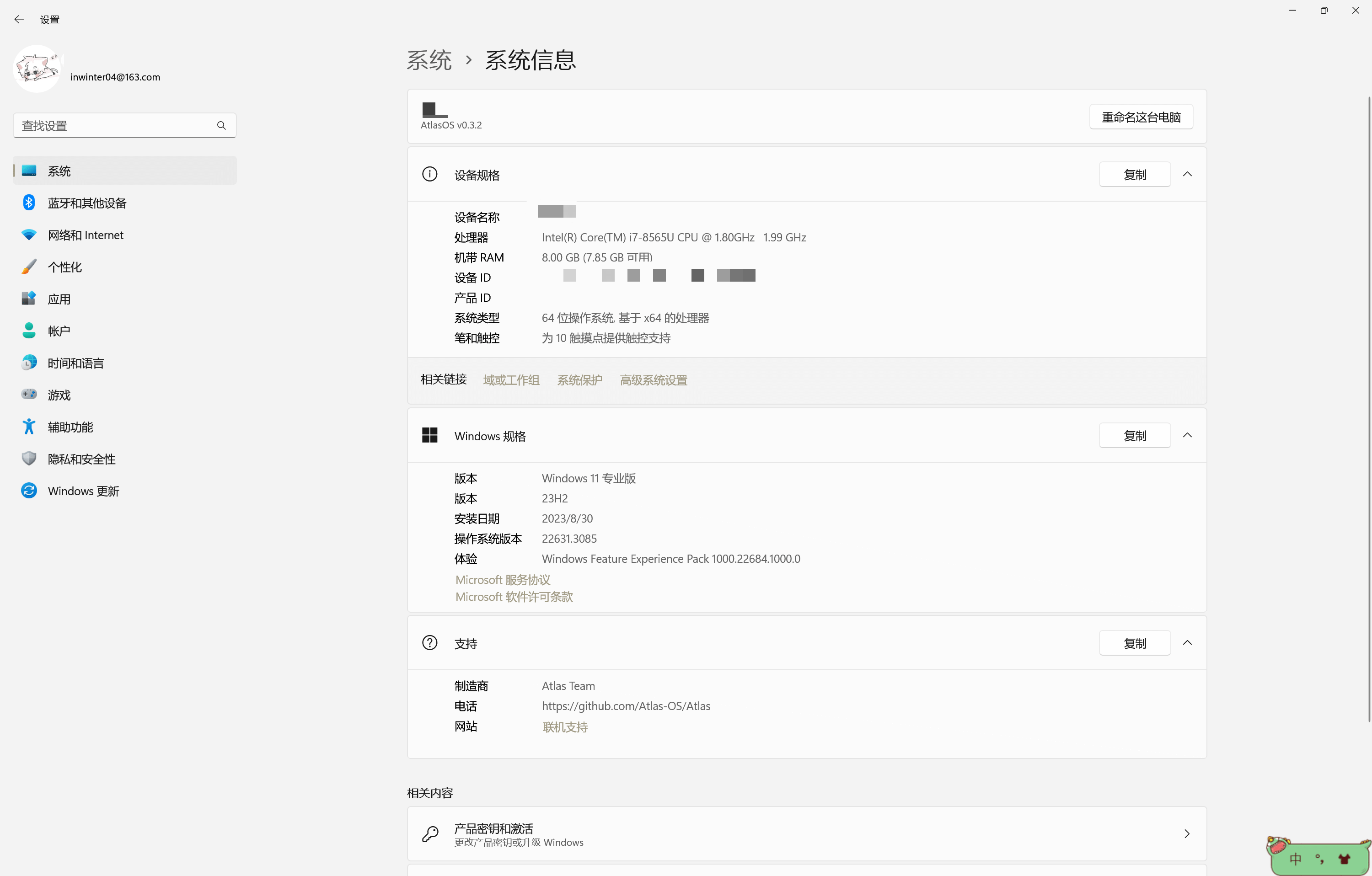Open 个性化 settings
The height and width of the screenshot is (876, 1372).
125,267
